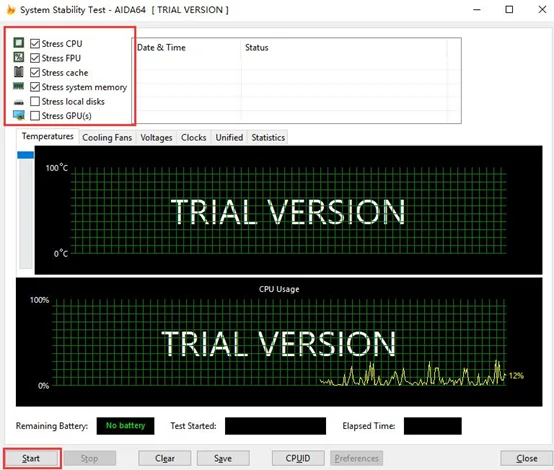
Task: Enable the Stress local disks checkbox
Action: tap(35, 101)
